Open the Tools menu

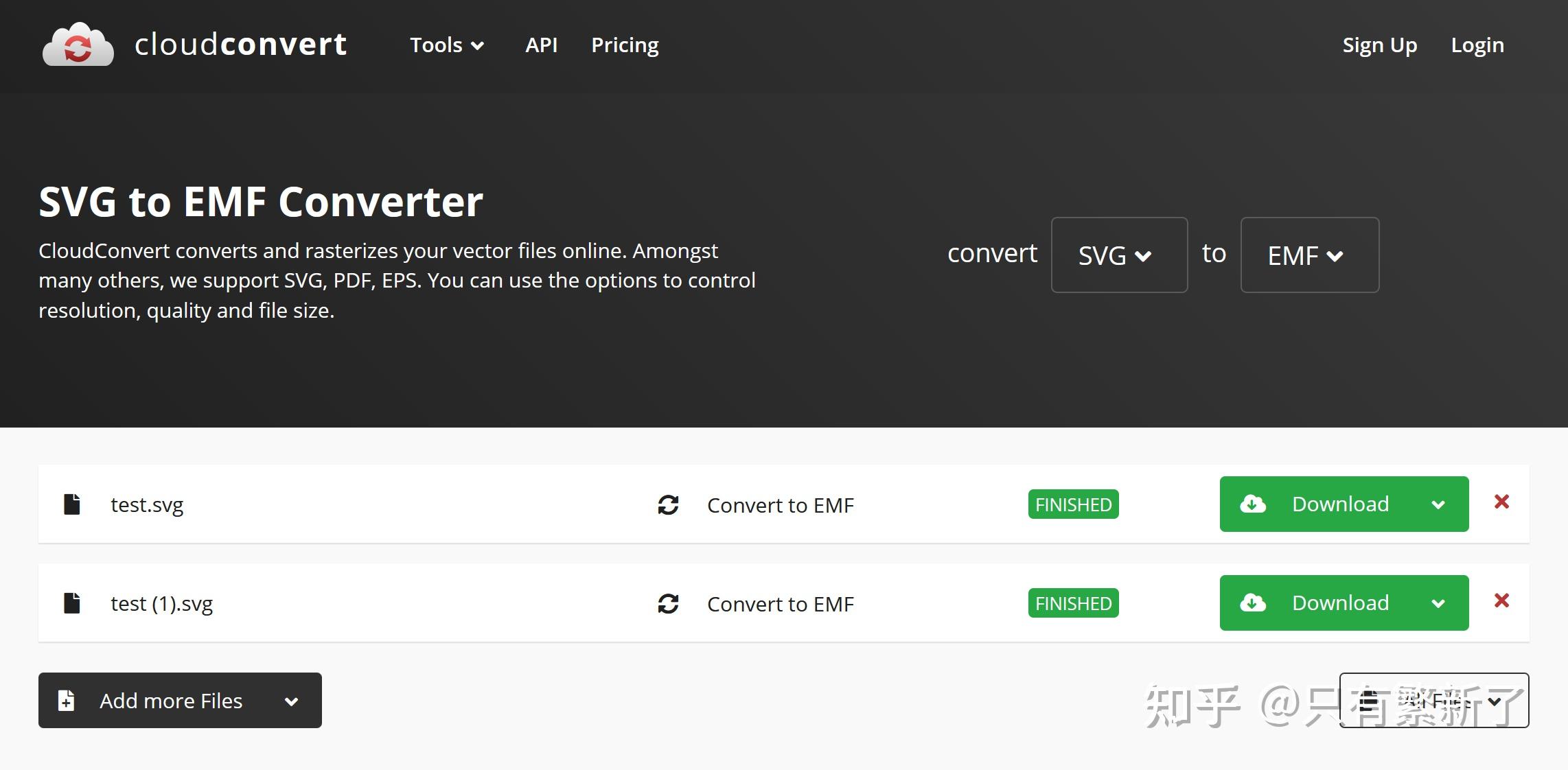coord(447,45)
